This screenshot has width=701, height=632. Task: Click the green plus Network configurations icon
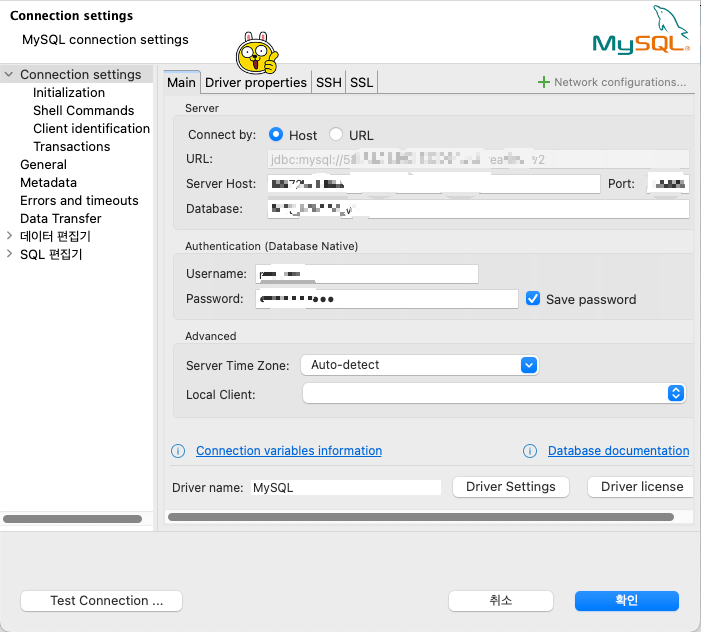pos(543,82)
